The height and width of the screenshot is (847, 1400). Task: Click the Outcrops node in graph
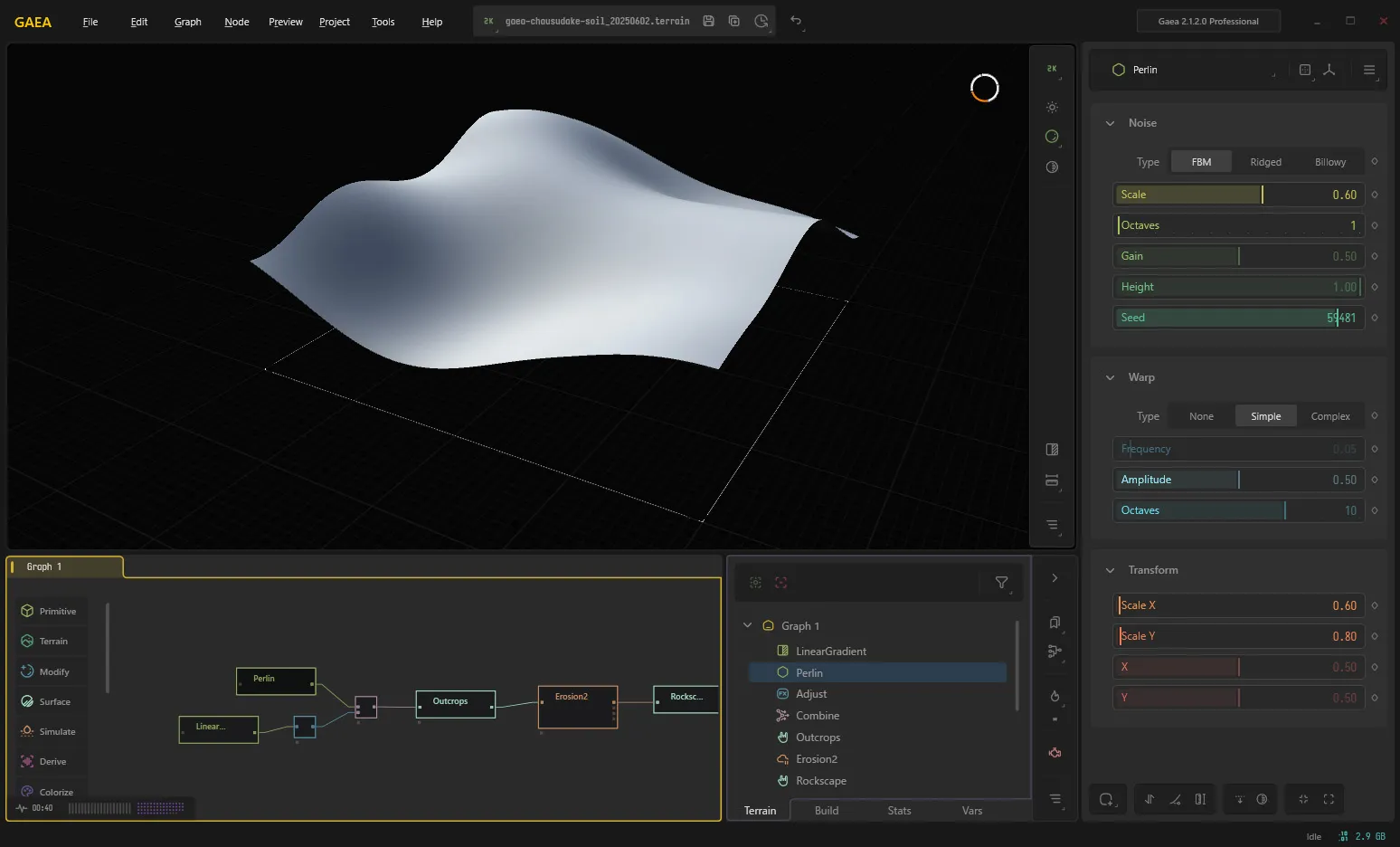(456, 704)
